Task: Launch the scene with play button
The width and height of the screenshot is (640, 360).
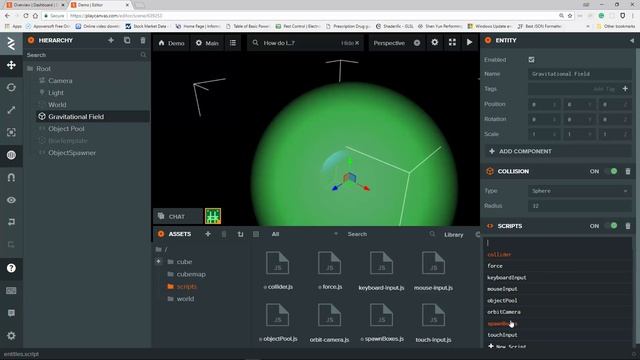Action: [469, 42]
